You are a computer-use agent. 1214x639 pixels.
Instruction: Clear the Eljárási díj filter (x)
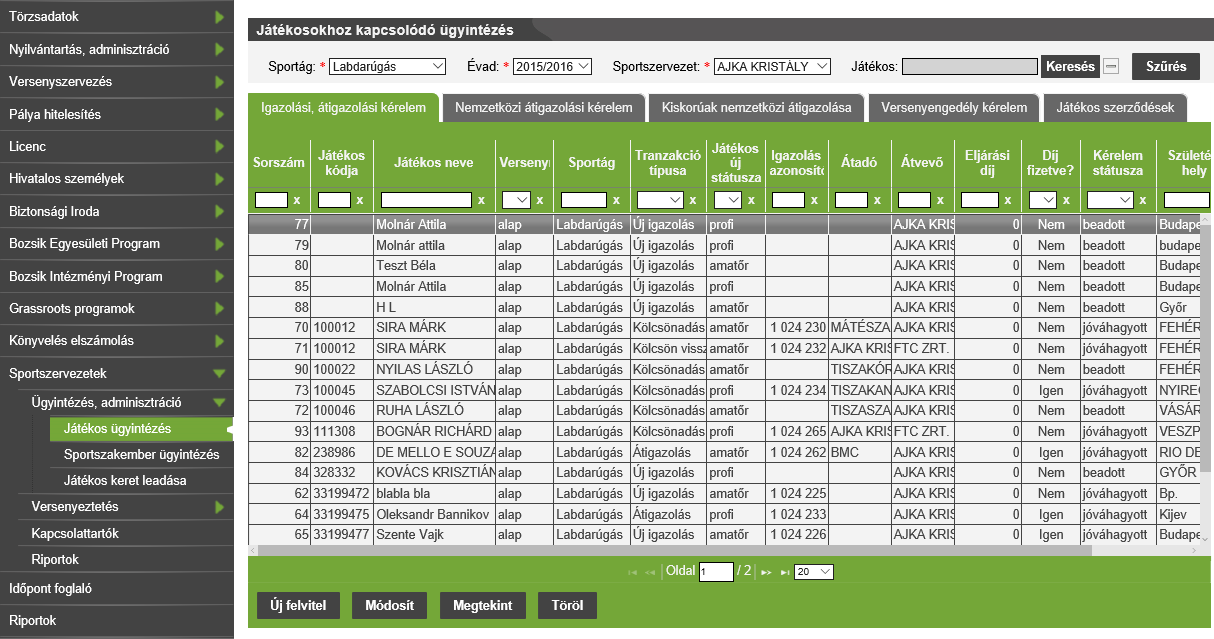1009,200
